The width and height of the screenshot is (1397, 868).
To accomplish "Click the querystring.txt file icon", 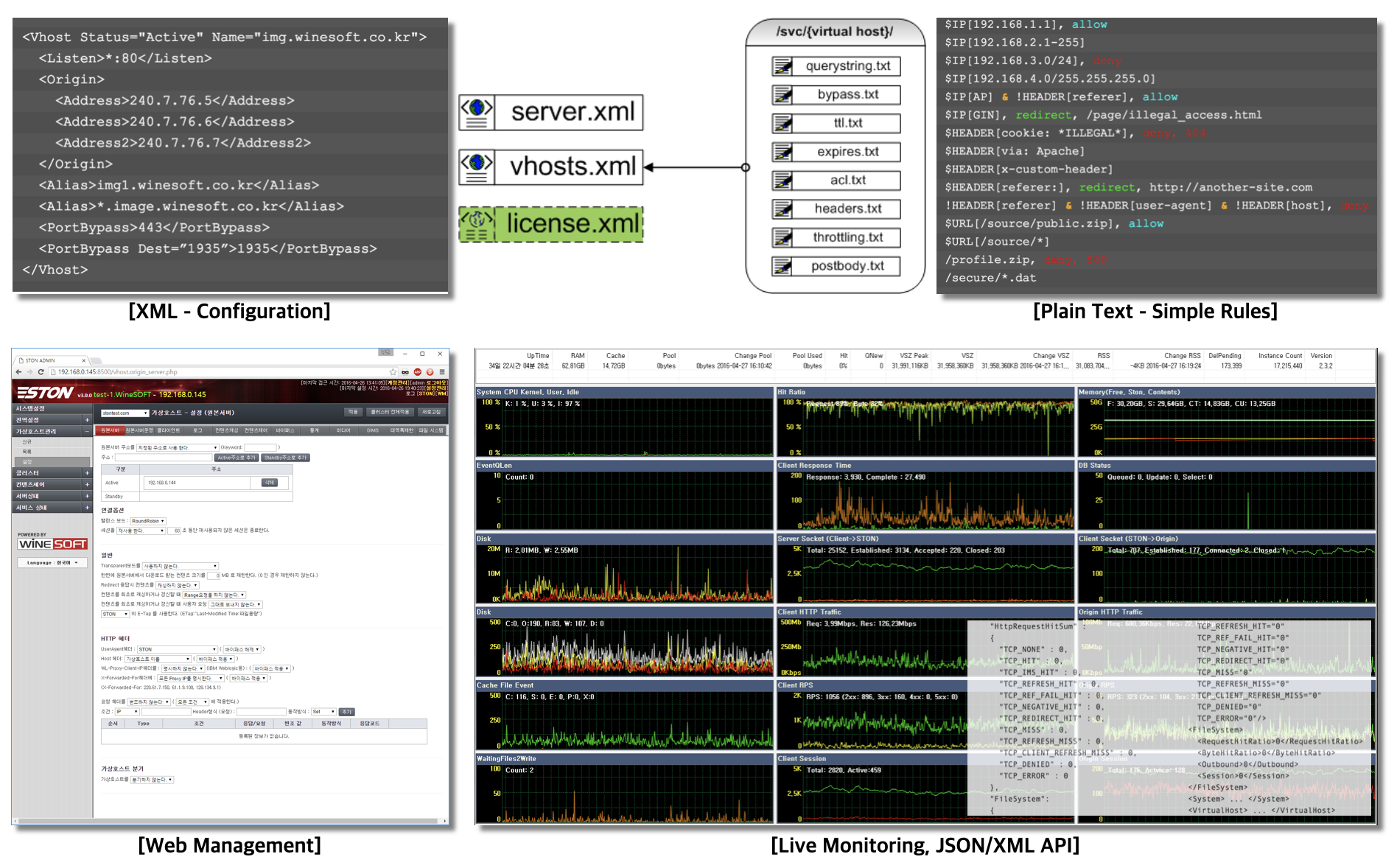I will 782,66.
